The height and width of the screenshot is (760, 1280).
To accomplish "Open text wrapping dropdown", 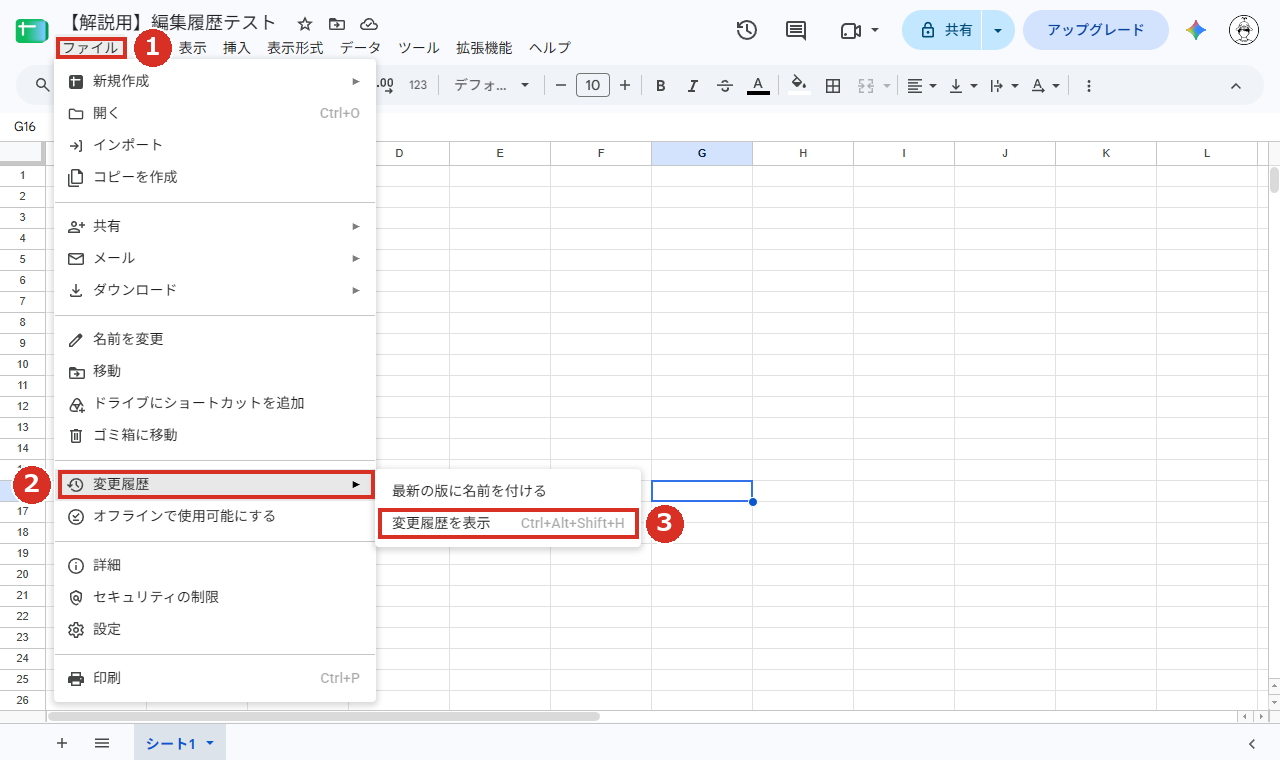I will (x=1003, y=86).
